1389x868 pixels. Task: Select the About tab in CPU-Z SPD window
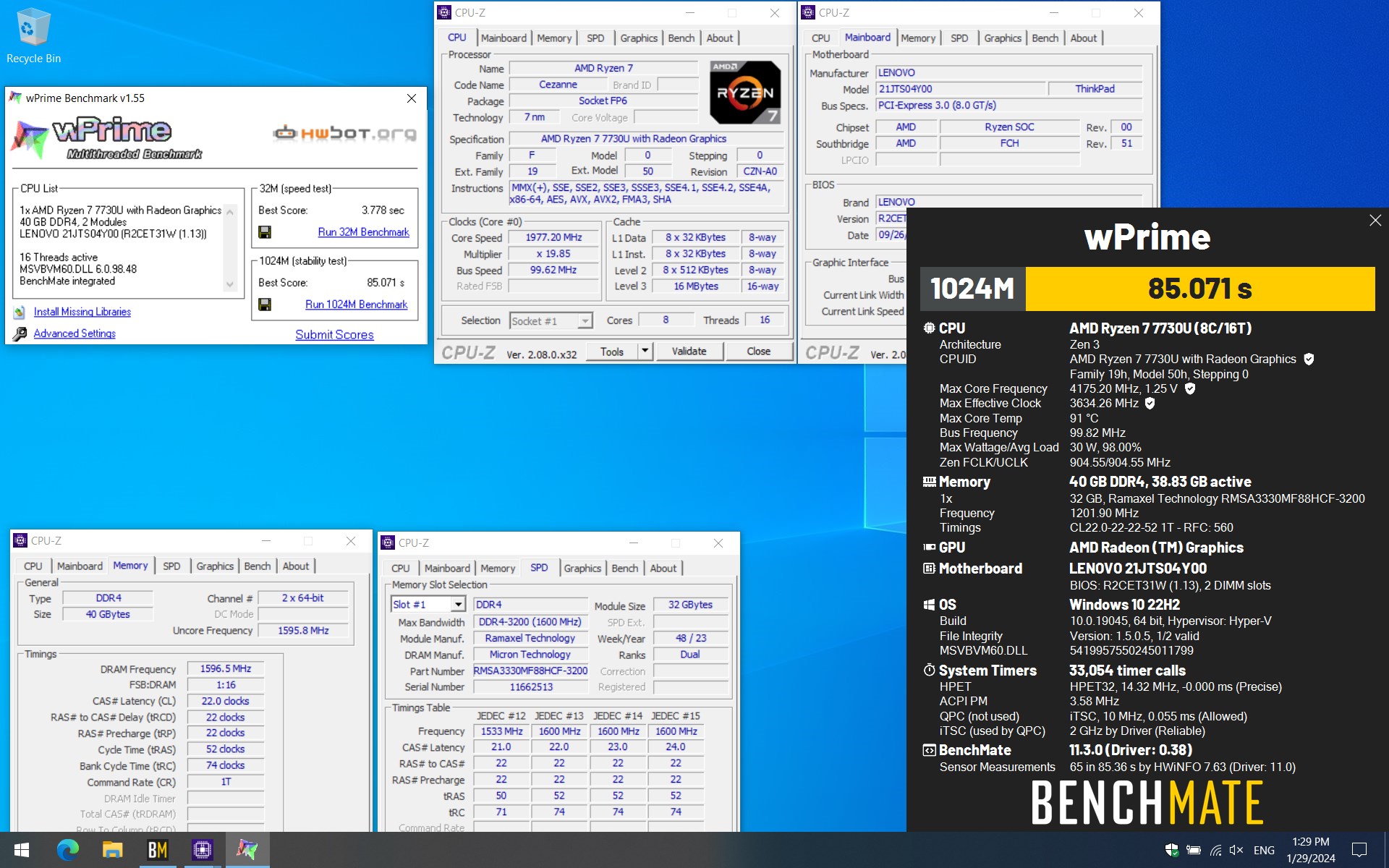(x=663, y=569)
